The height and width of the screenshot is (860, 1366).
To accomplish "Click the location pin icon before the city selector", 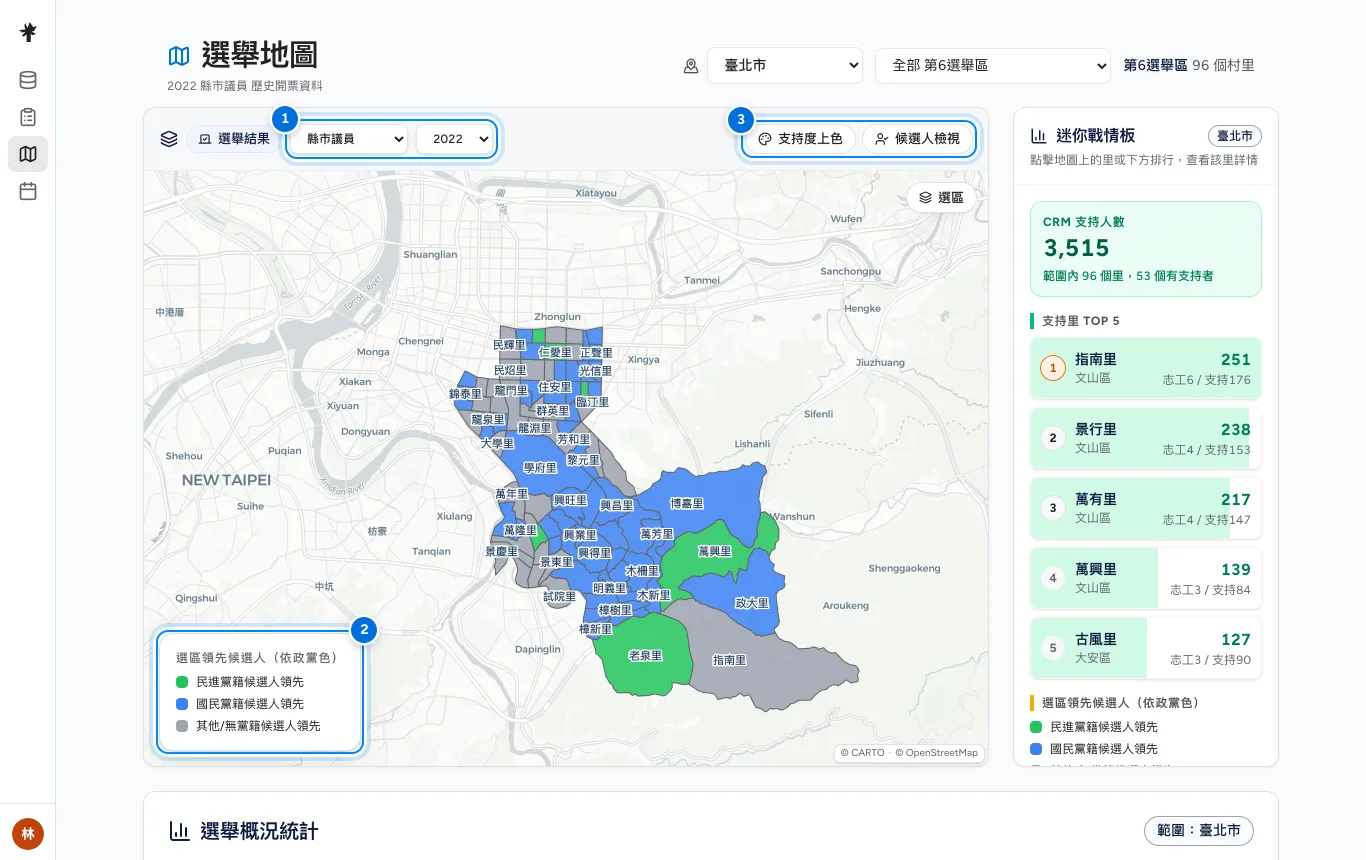I will coord(691,66).
